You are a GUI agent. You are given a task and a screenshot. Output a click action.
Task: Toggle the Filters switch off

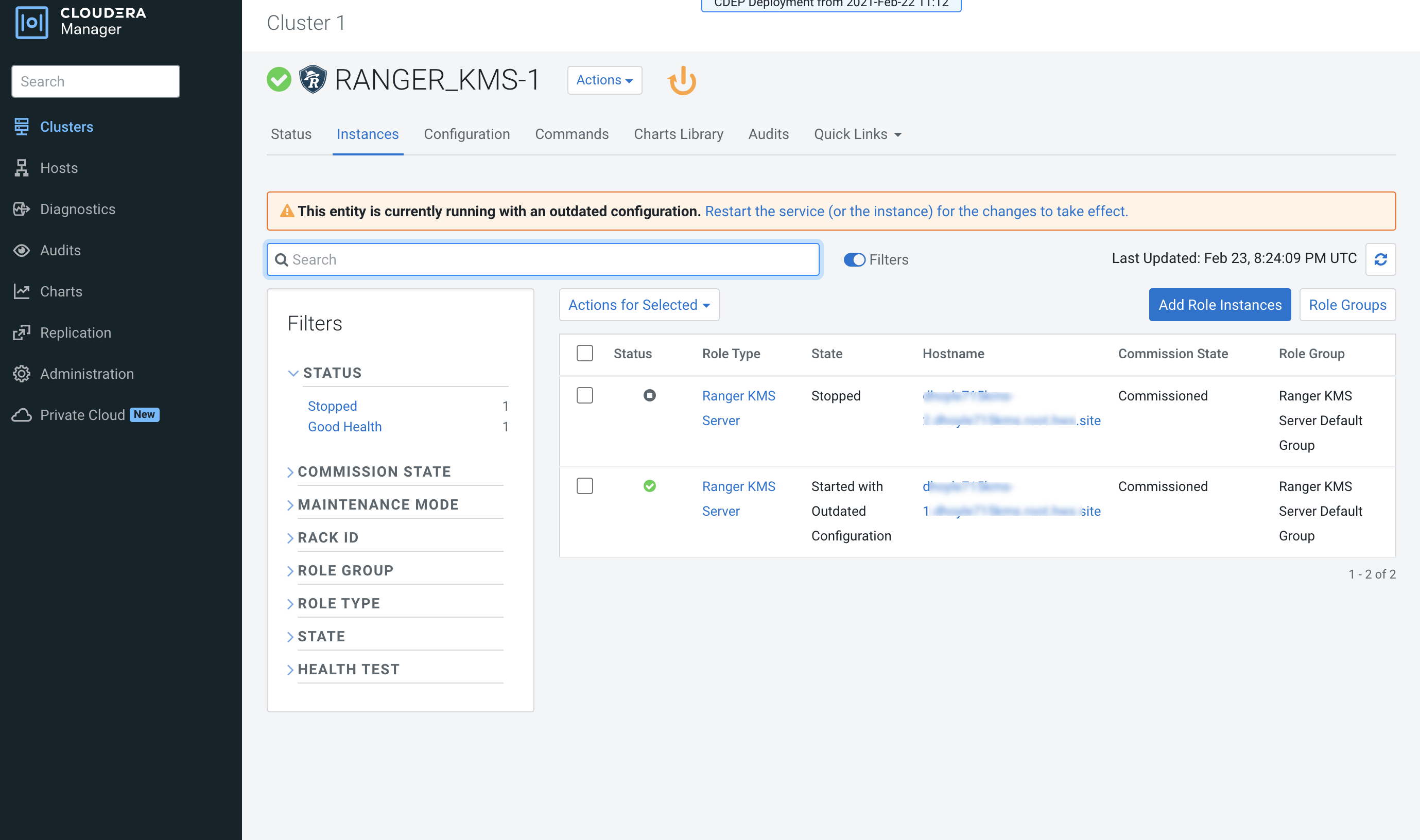854,260
